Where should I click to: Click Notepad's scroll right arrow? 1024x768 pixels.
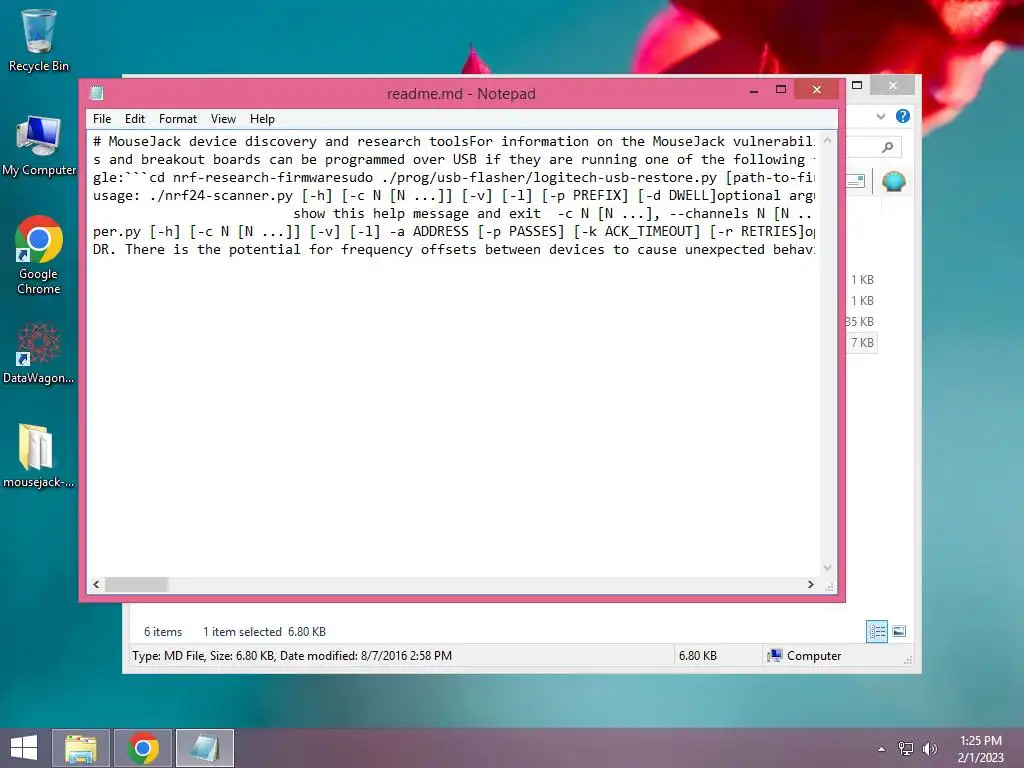tap(810, 584)
